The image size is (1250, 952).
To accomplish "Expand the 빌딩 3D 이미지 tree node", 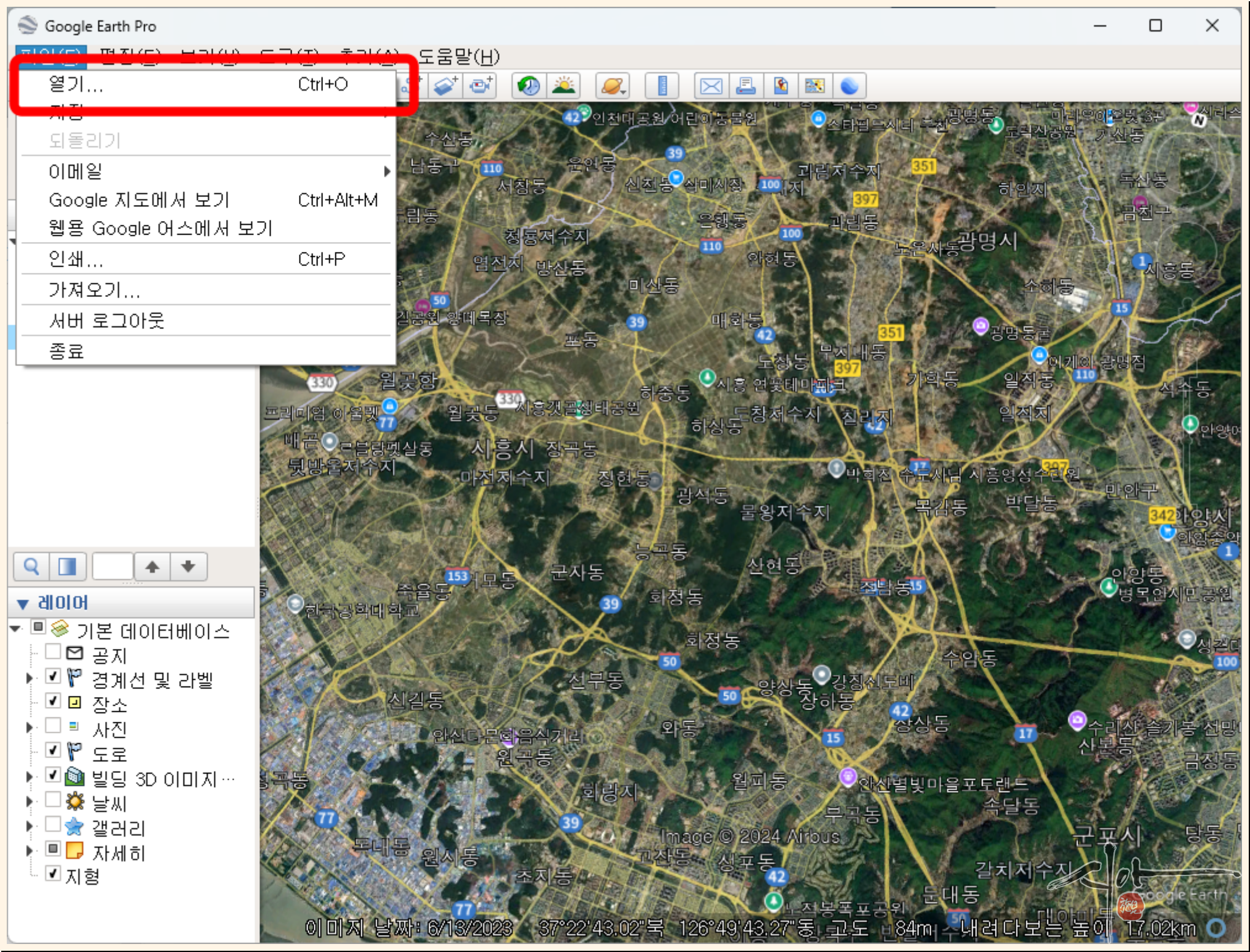I will point(29,777).
